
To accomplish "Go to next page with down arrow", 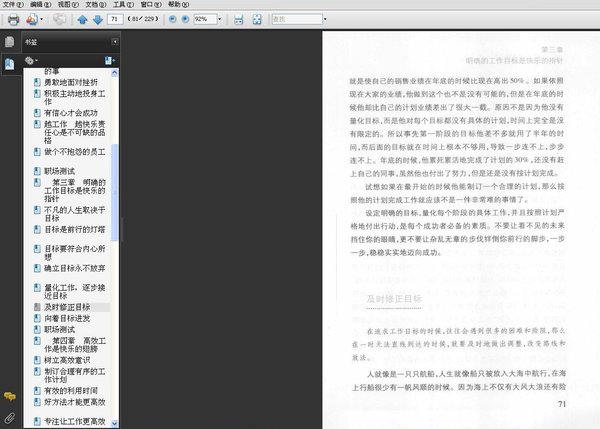I will (x=98, y=19).
